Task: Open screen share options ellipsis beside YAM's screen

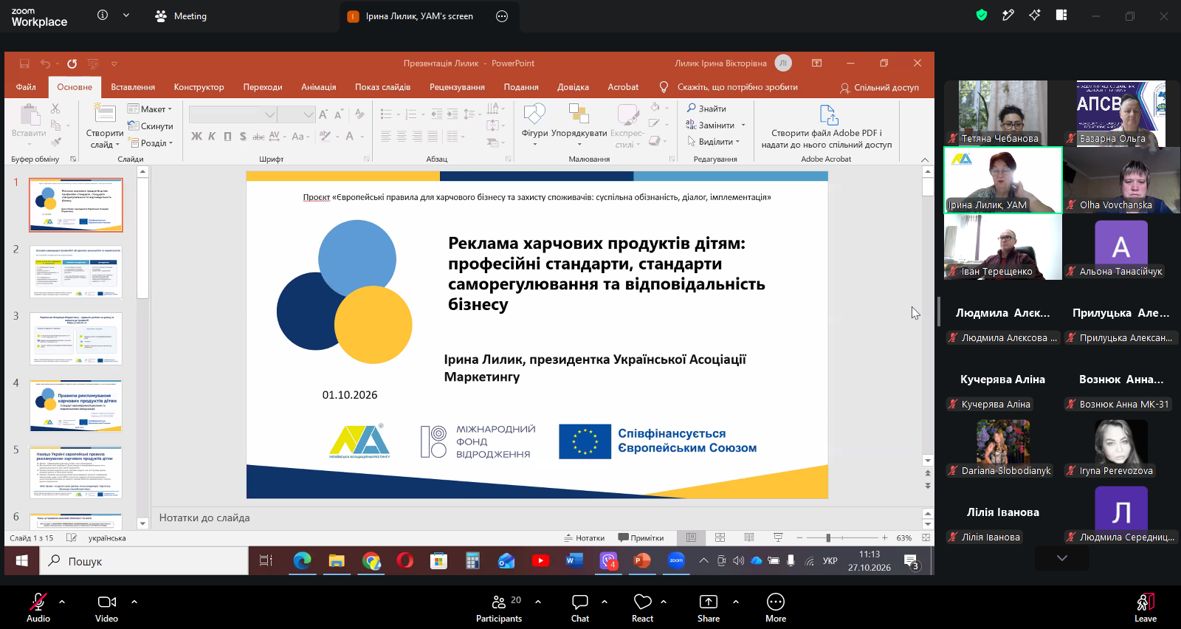Action: (x=502, y=16)
